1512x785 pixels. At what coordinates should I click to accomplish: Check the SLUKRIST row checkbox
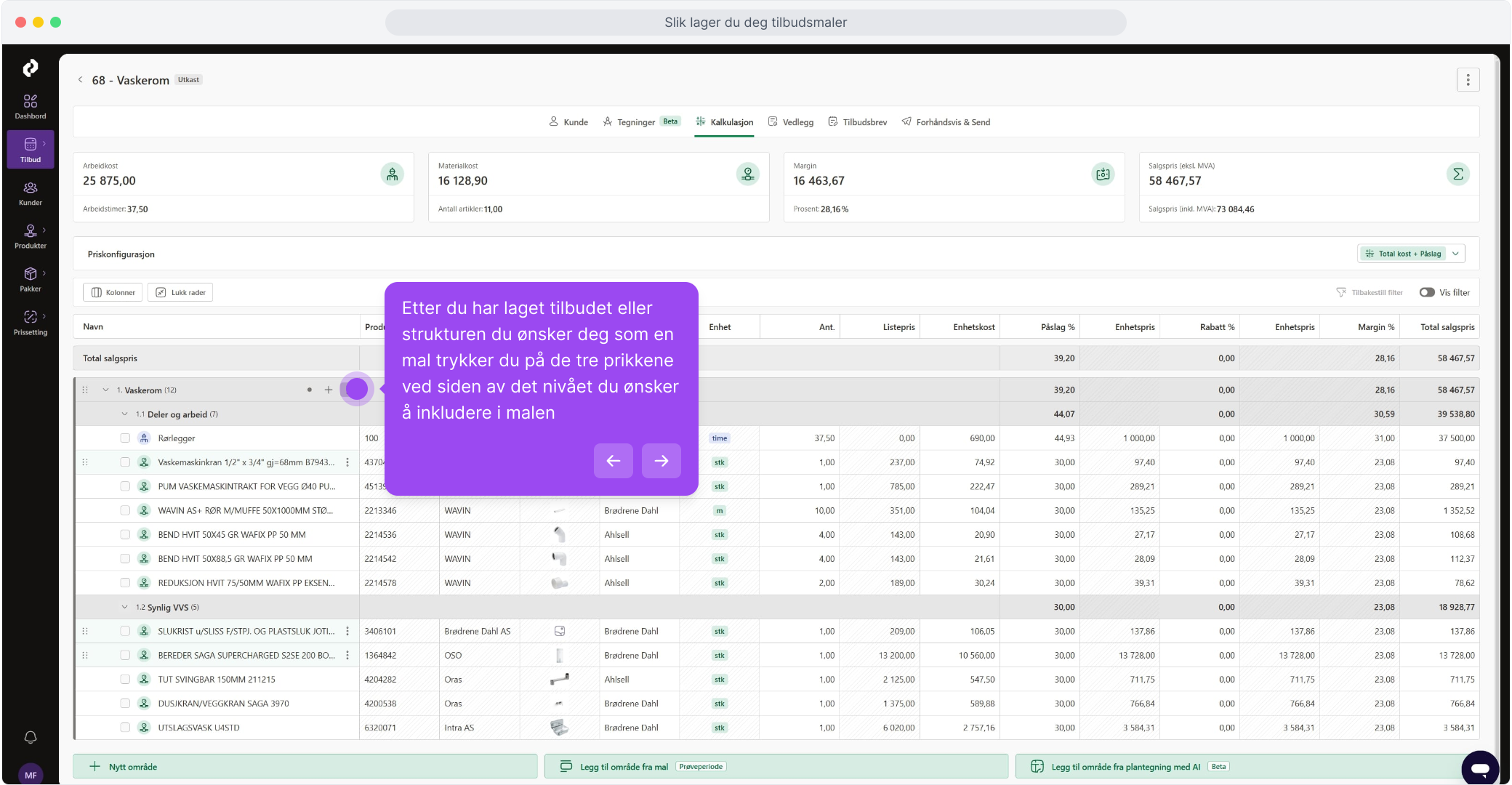click(125, 632)
